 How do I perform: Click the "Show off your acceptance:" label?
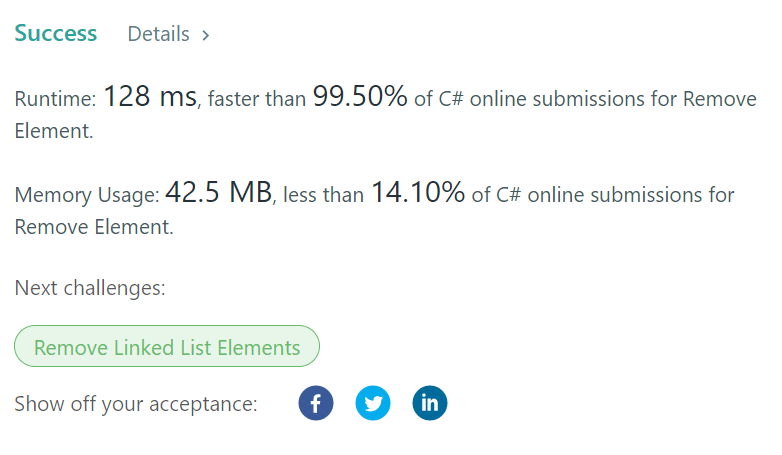[136, 404]
